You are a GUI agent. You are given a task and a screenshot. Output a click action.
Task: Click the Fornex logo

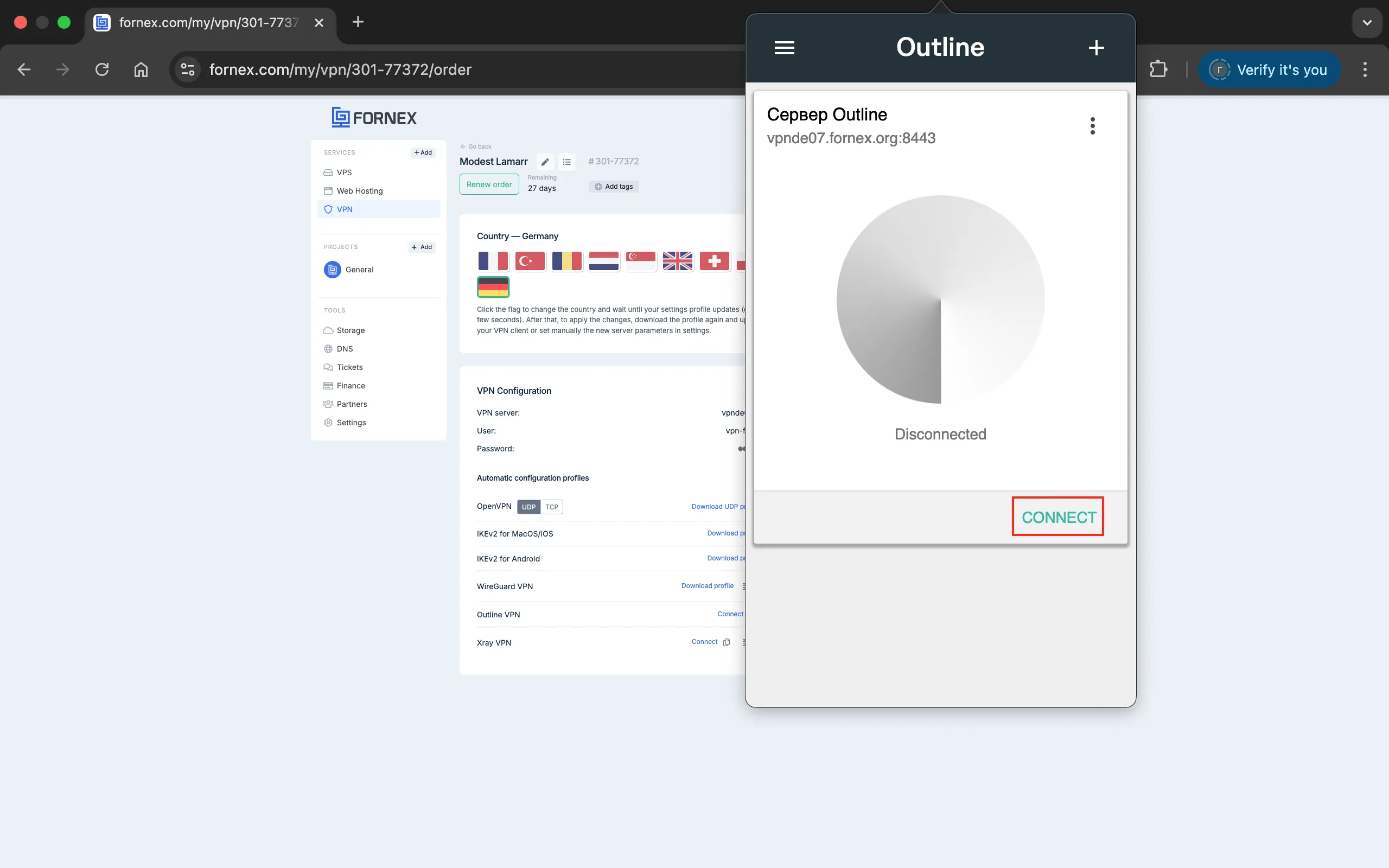click(374, 118)
